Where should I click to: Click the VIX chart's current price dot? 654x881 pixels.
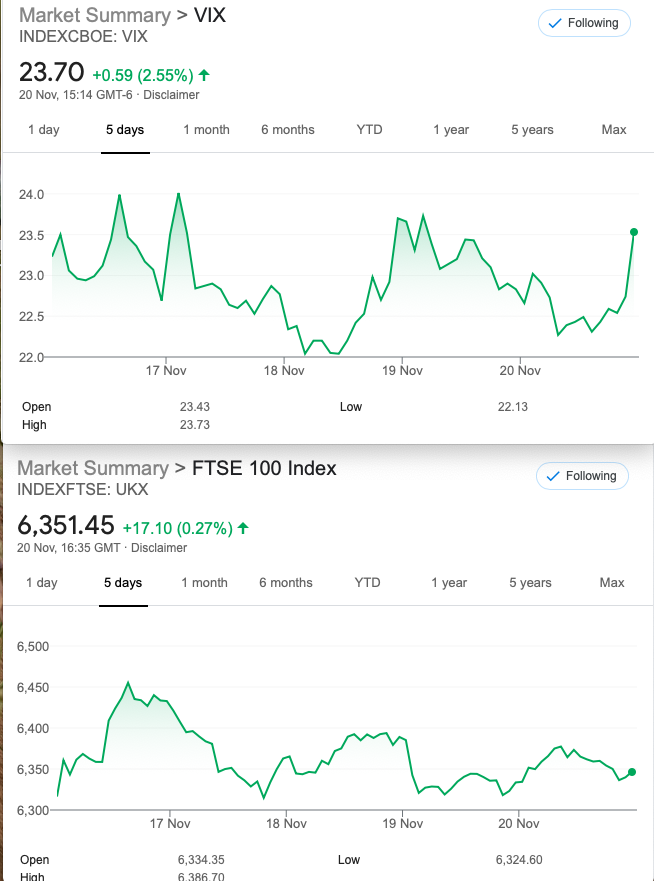pos(634,232)
